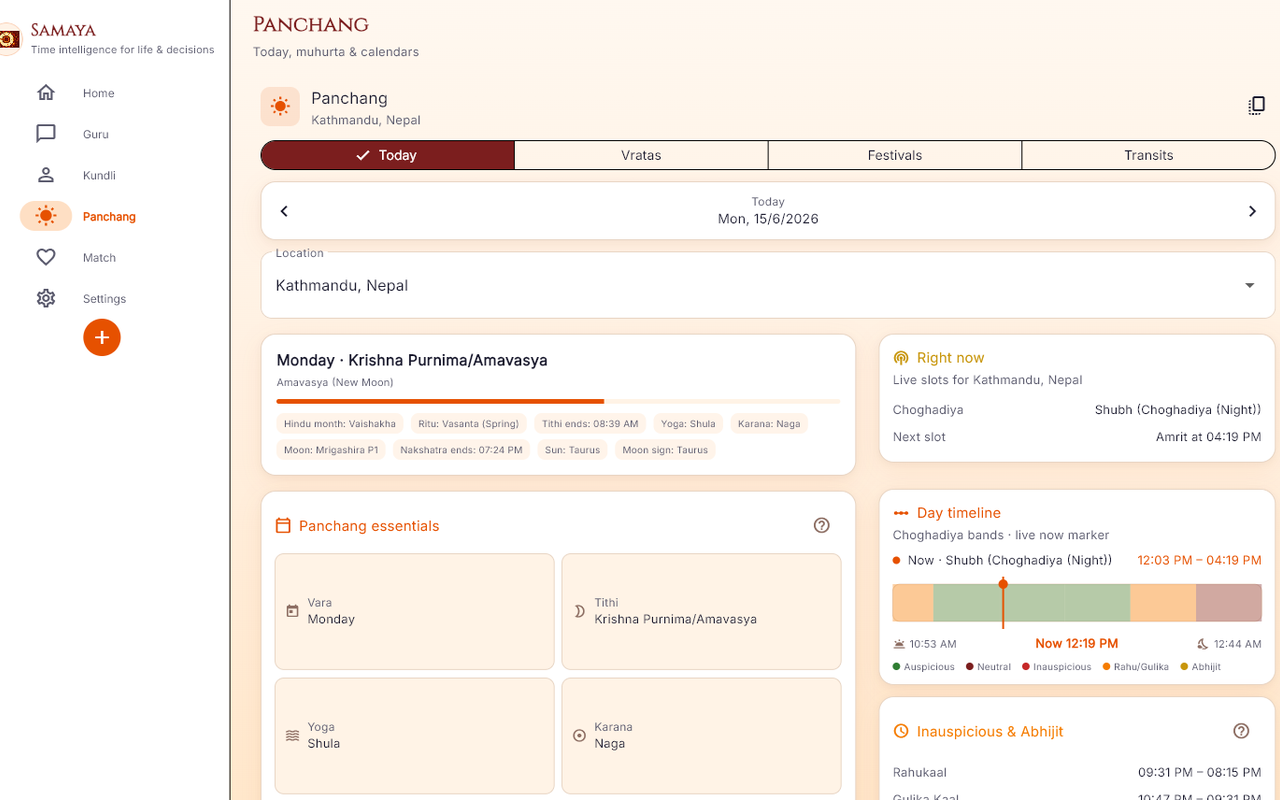Open Match from sidebar label
Screen dimensions: 1280x800
[99, 257]
